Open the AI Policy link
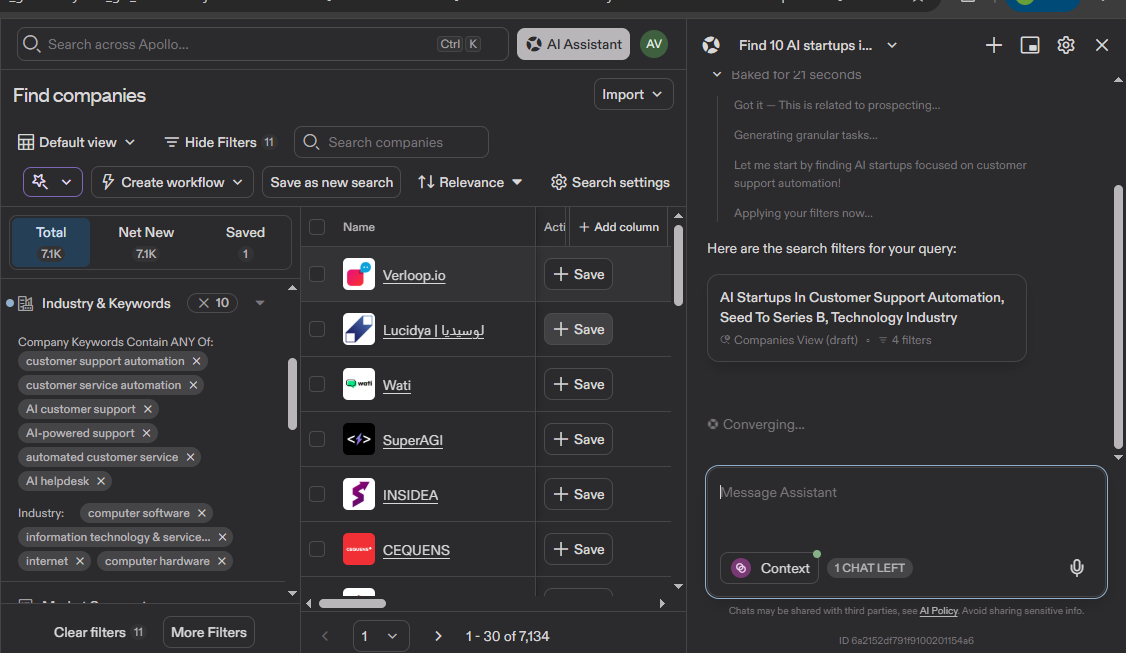1126x653 pixels. tap(939, 611)
